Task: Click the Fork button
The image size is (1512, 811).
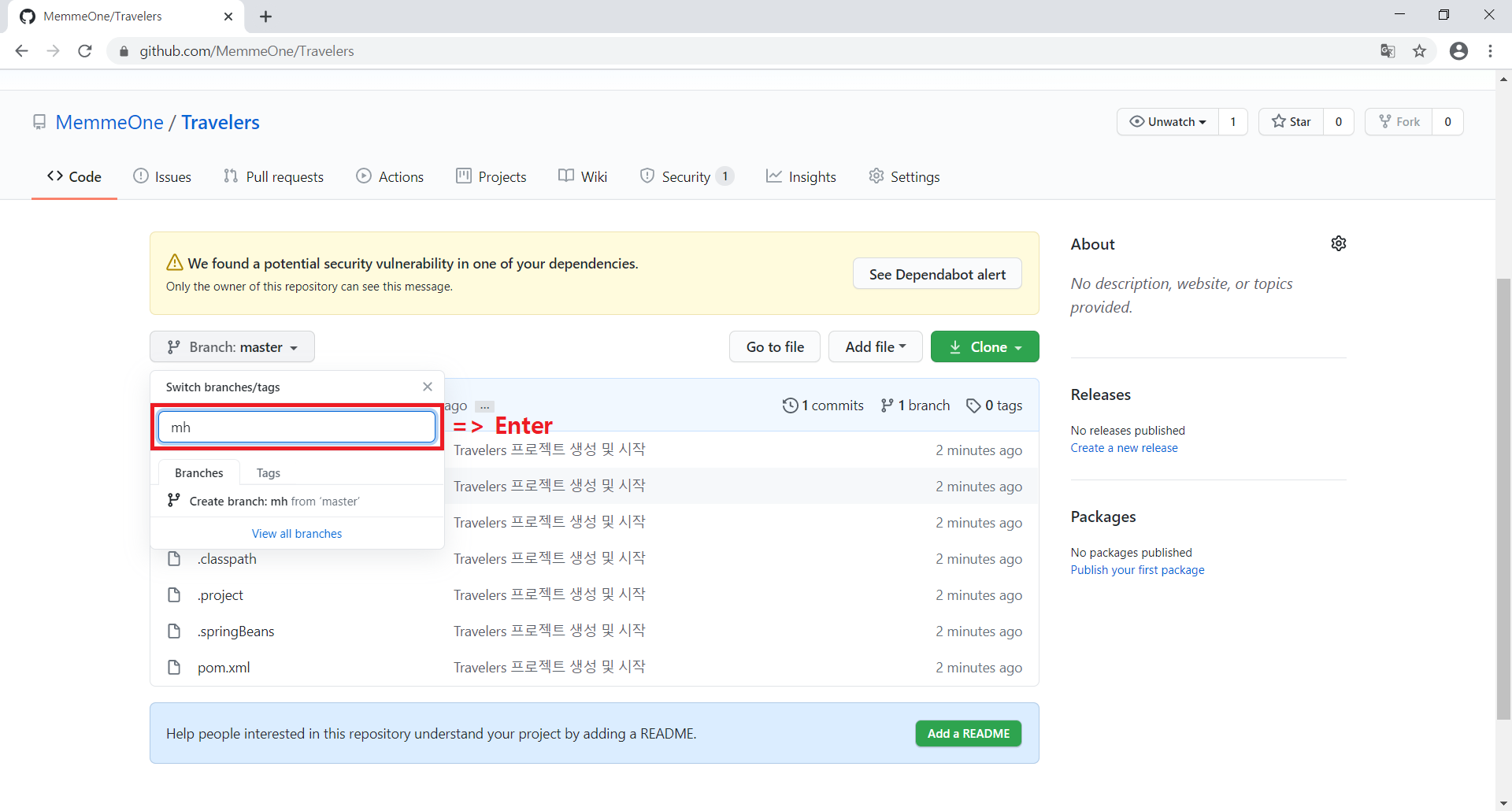Action: pos(1399,122)
